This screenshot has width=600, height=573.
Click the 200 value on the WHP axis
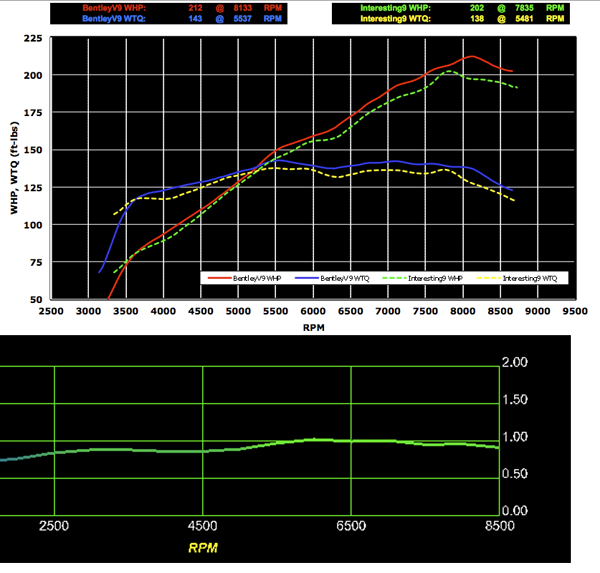point(33,75)
